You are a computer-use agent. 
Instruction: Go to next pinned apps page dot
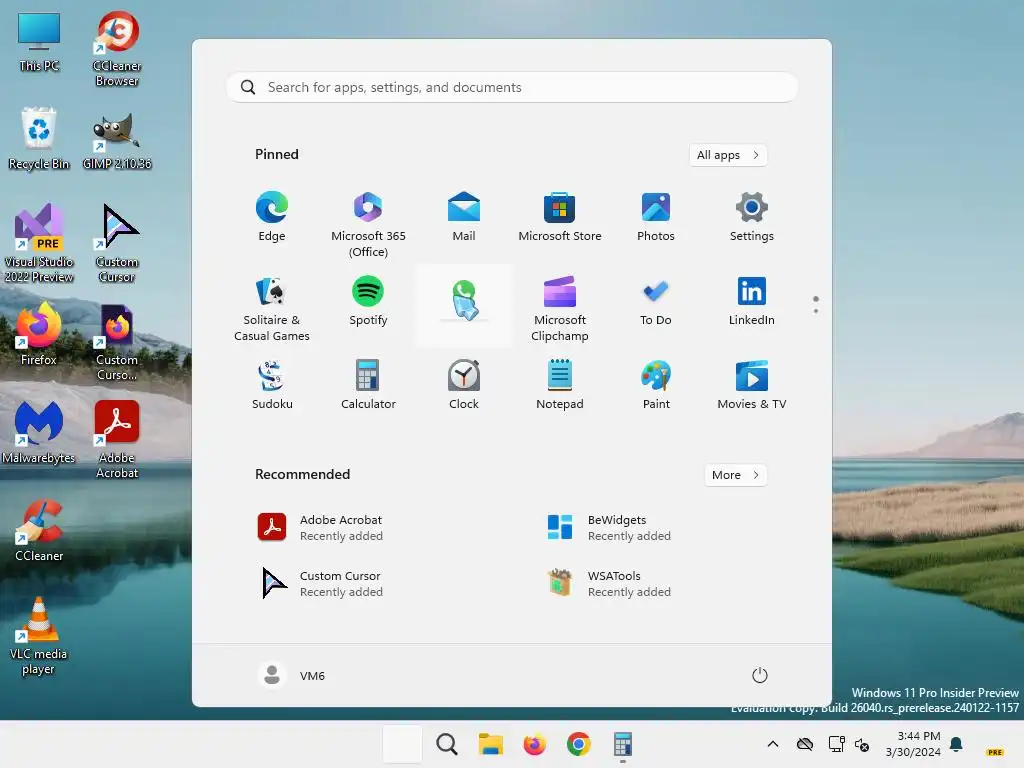click(816, 311)
